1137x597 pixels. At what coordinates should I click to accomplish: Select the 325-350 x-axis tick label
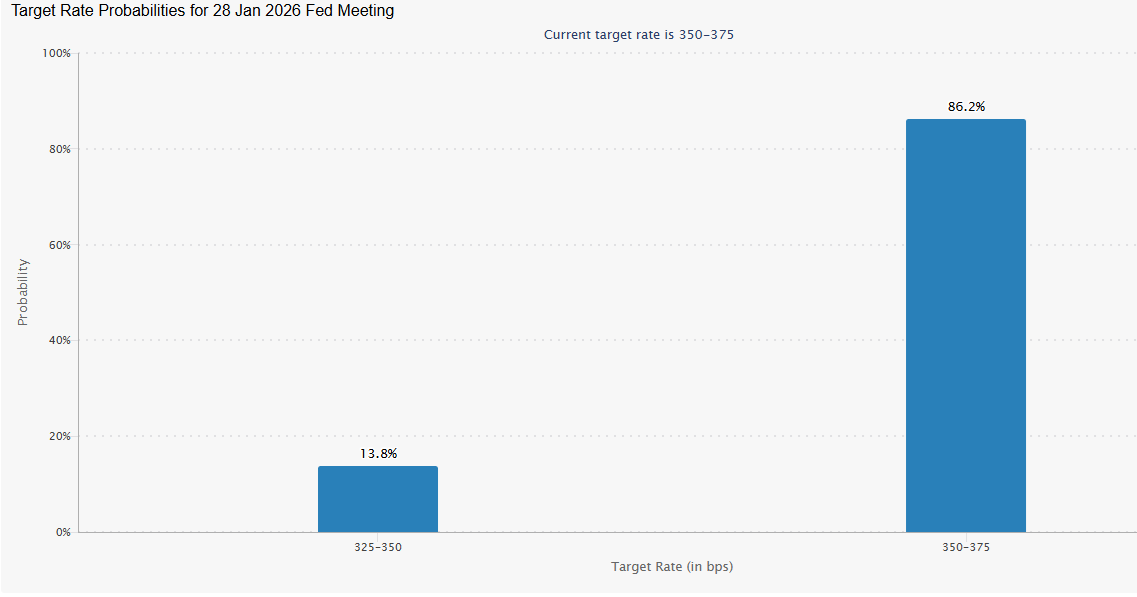pos(378,548)
